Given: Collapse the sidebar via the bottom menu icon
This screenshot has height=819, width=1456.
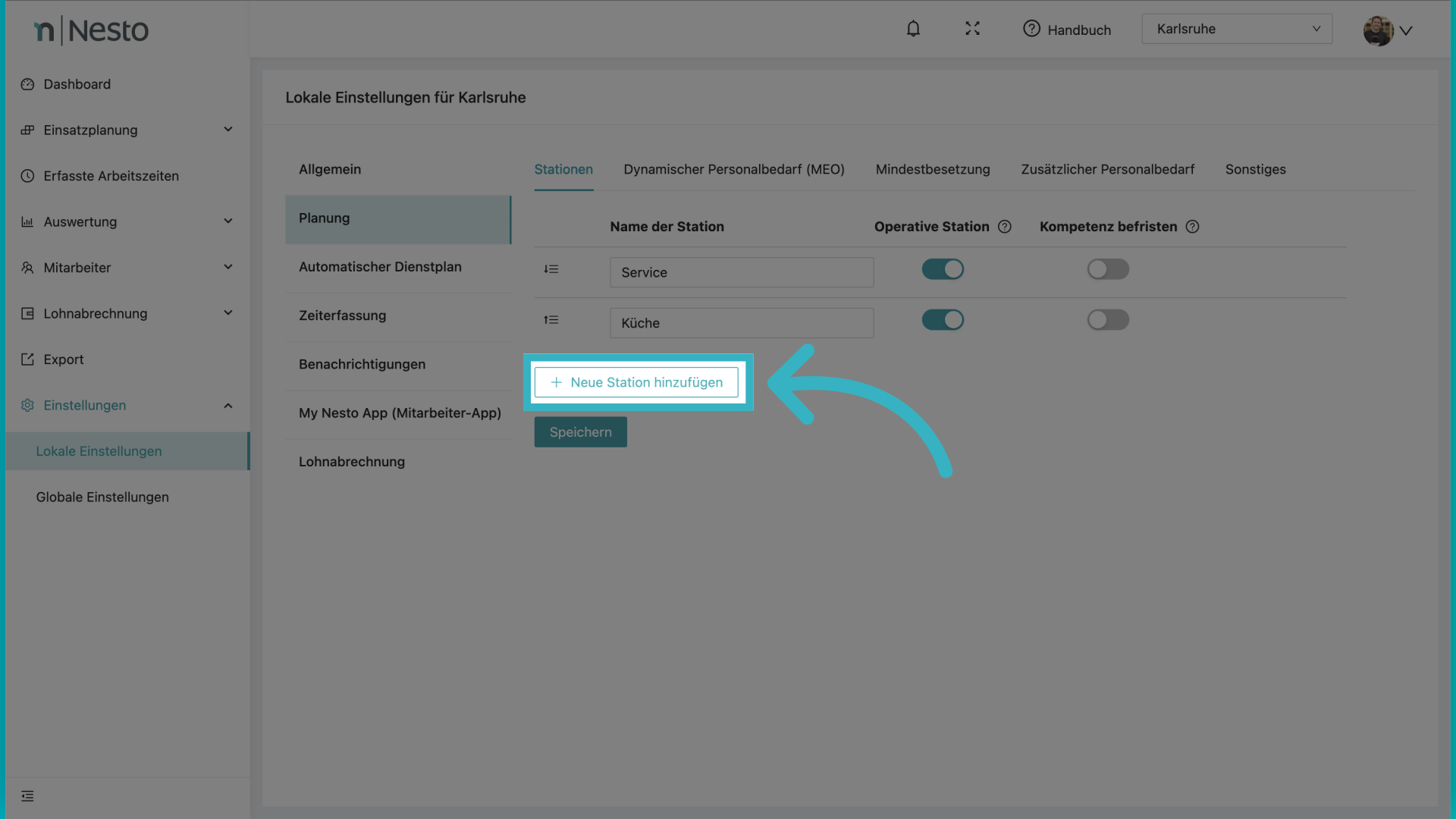Looking at the screenshot, I should coord(28,796).
